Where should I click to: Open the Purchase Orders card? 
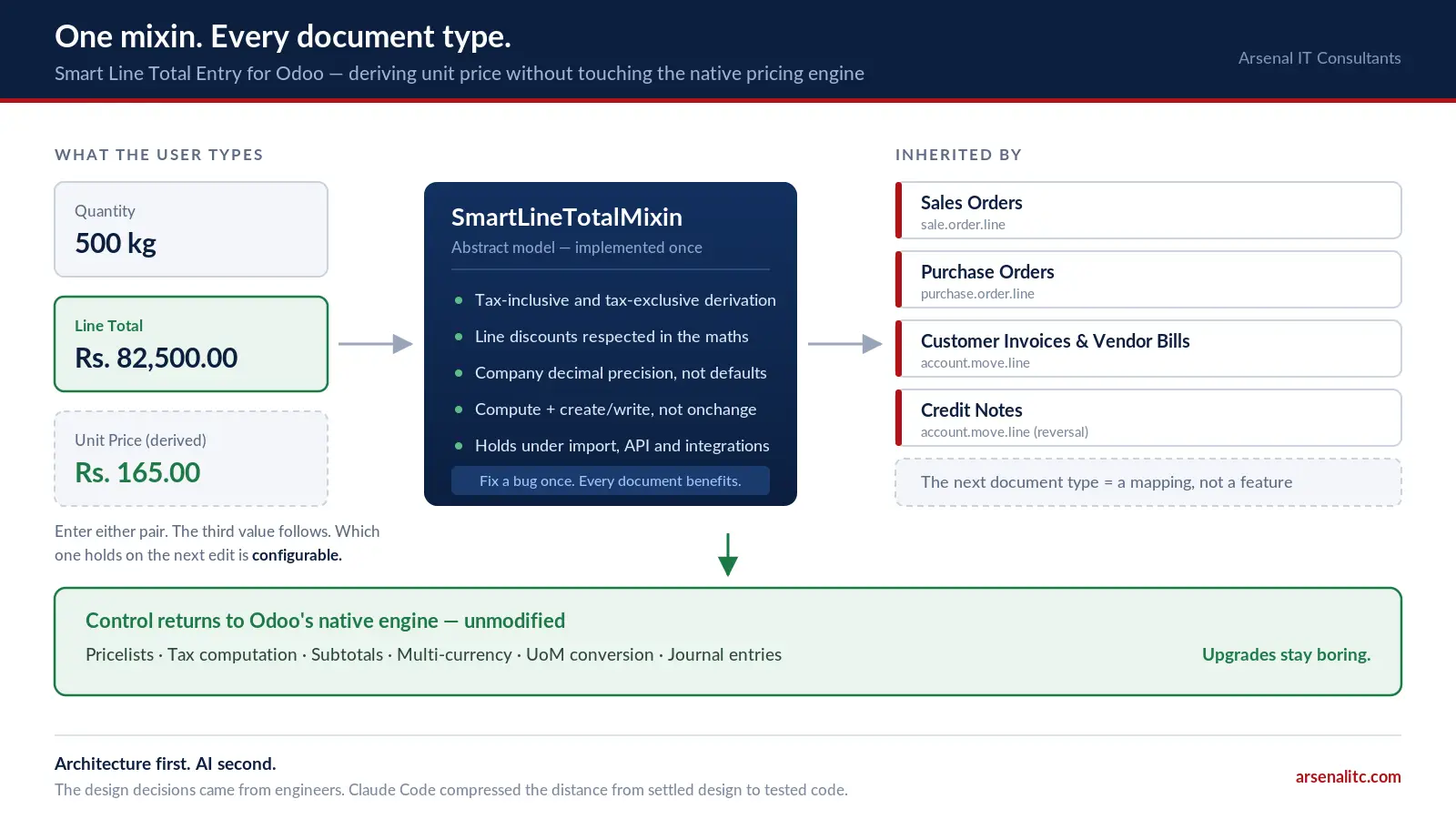[1148, 279]
